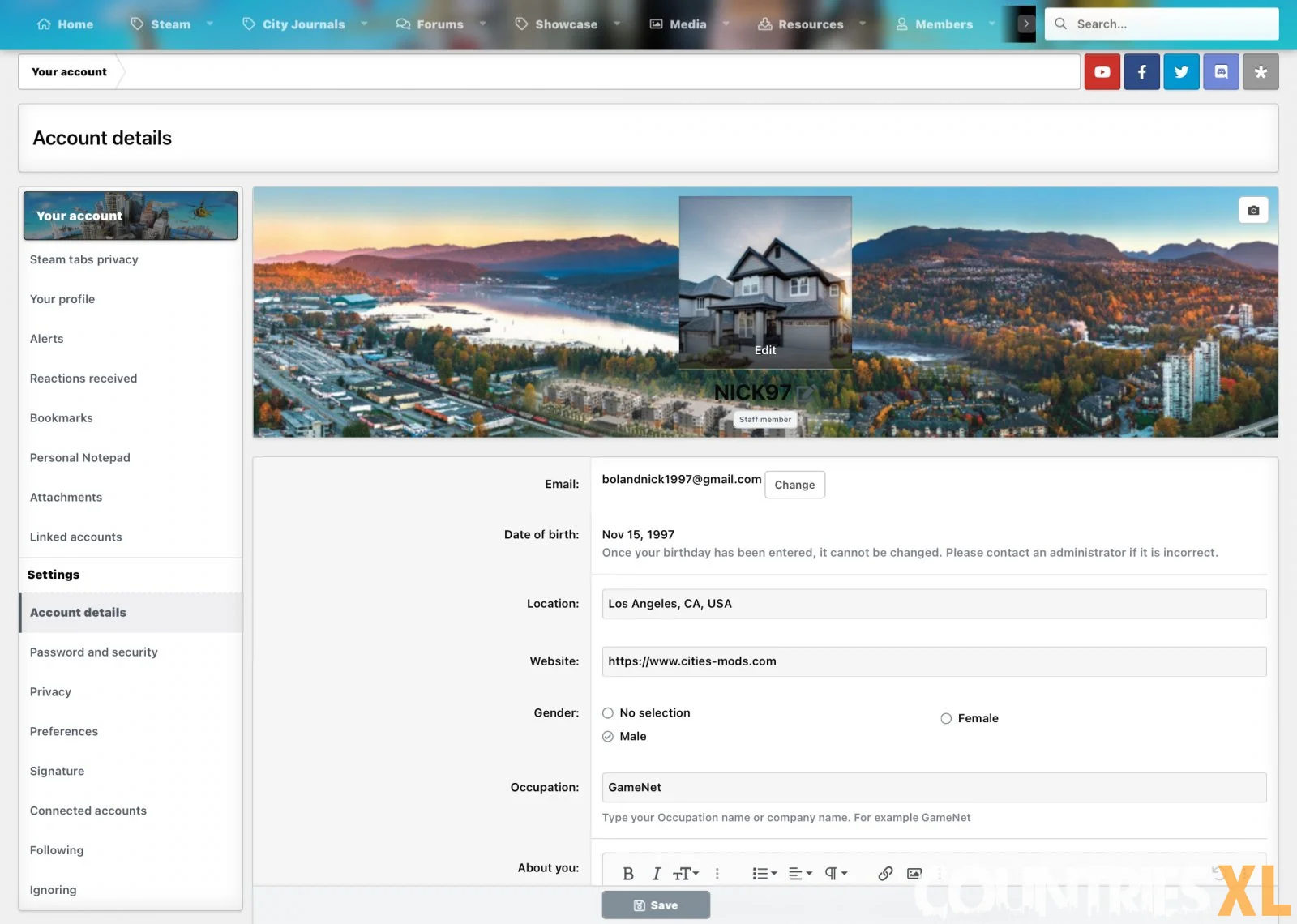This screenshot has width=1297, height=924.
Task: Save the account details
Action: pyautogui.click(x=656, y=905)
